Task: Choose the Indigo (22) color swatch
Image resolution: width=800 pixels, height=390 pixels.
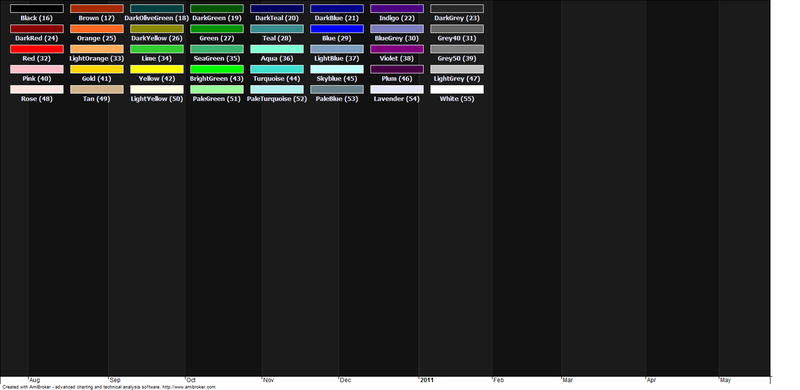Action: click(x=397, y=9)
